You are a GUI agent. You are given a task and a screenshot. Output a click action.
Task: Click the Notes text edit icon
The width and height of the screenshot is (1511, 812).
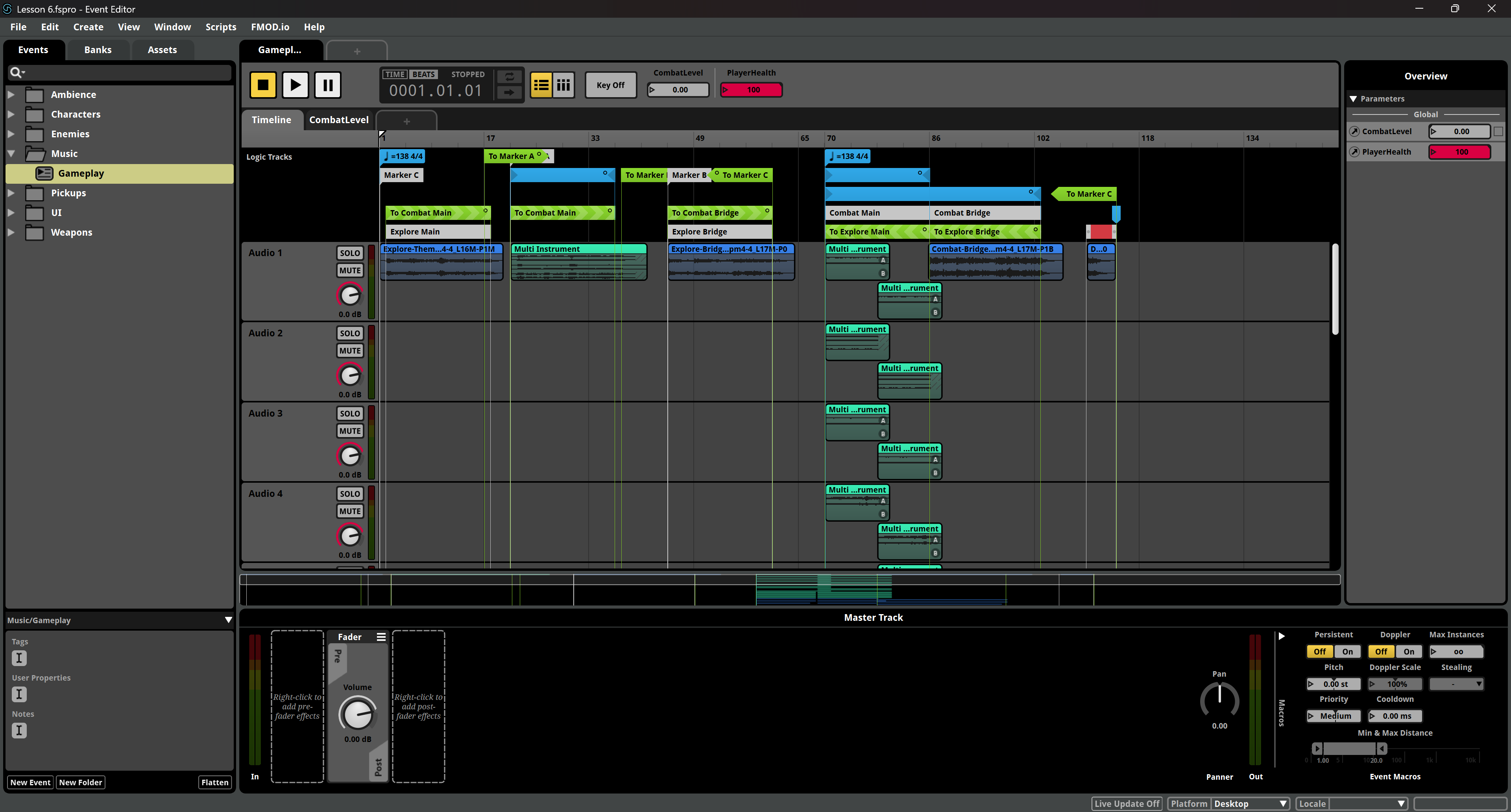19,731
